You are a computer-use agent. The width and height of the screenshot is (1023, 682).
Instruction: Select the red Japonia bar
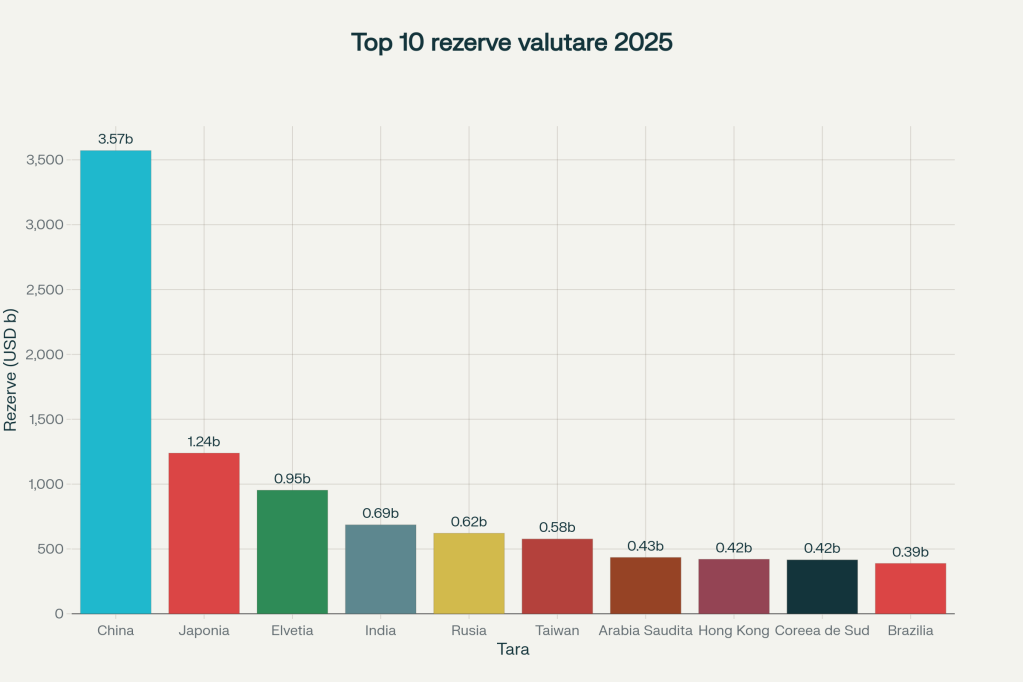(204, 533)
